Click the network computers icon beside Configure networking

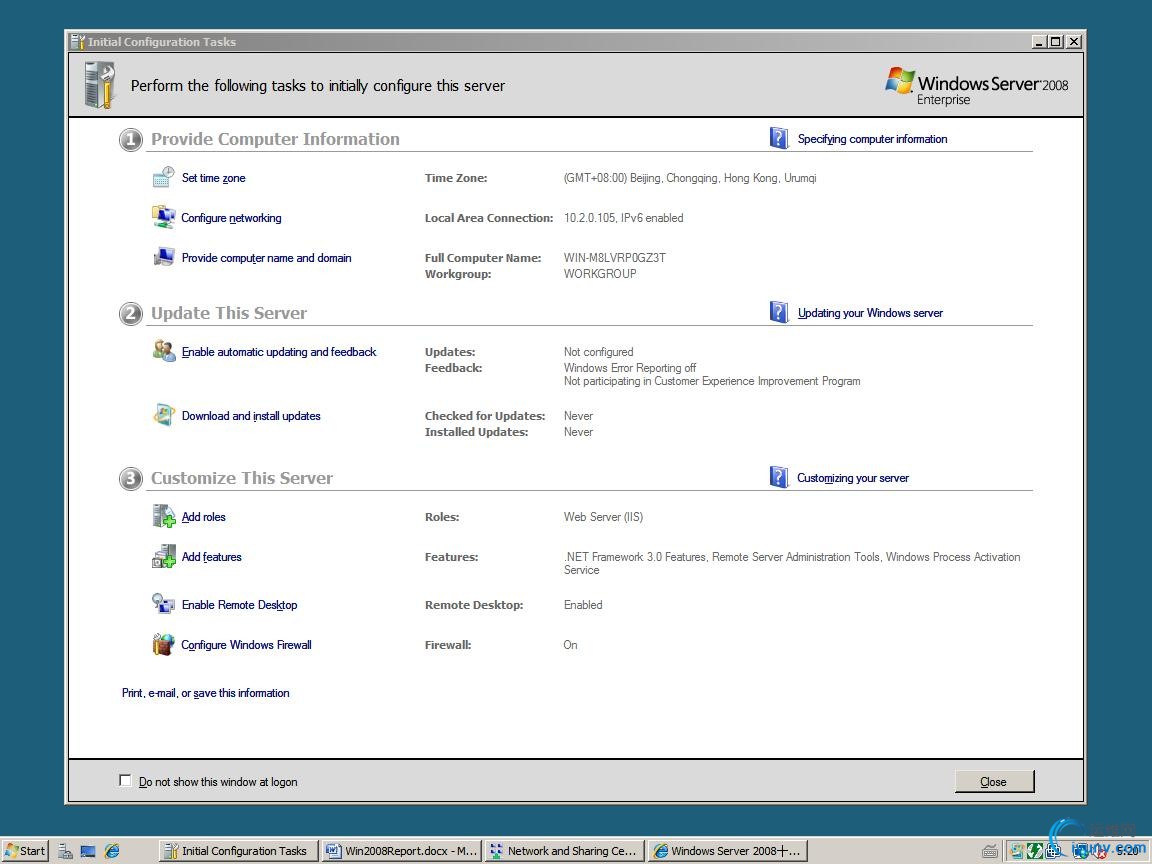point(163,217)
